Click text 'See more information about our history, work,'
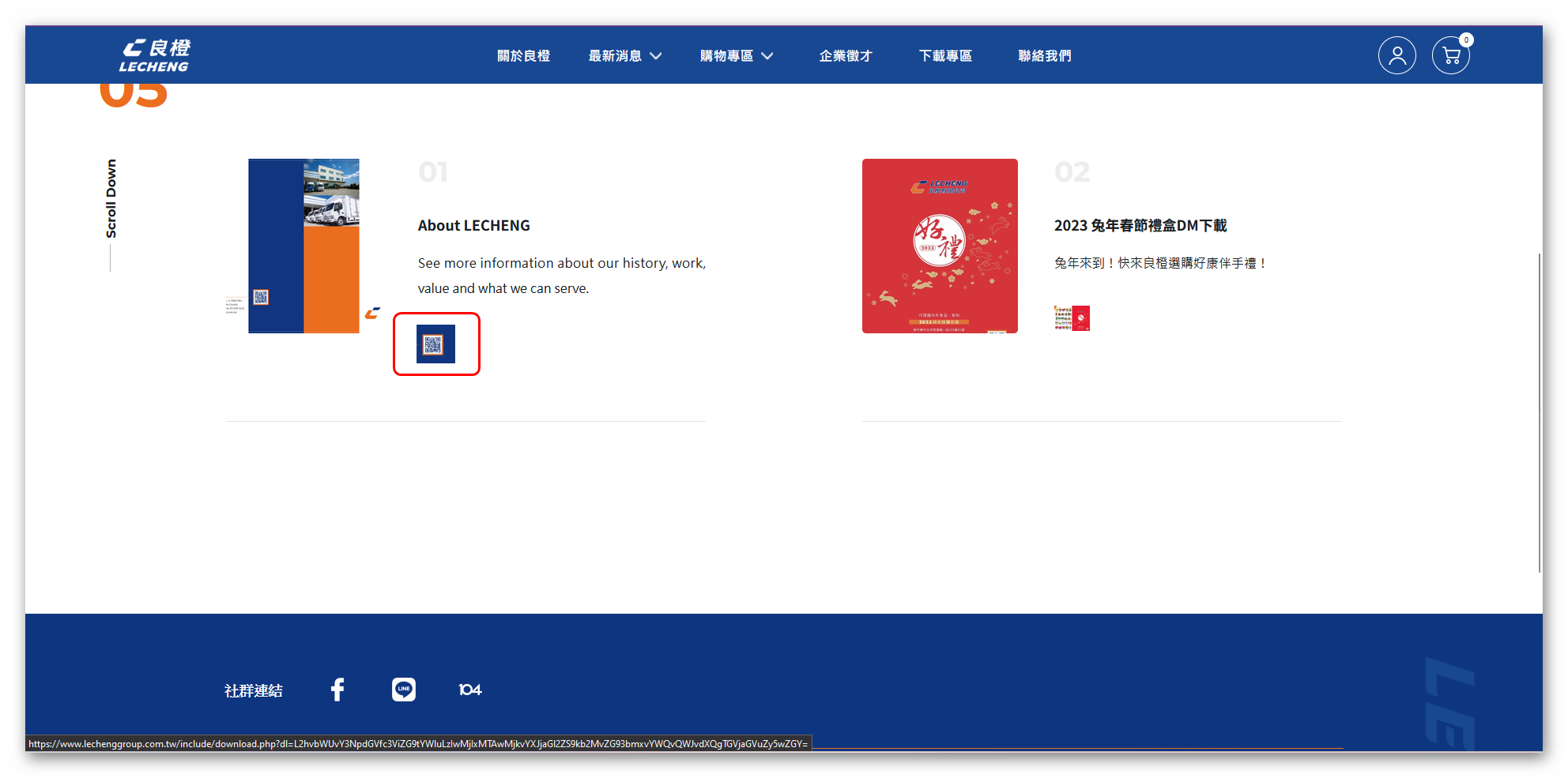 pyautogui.click(x=562, y=263)
